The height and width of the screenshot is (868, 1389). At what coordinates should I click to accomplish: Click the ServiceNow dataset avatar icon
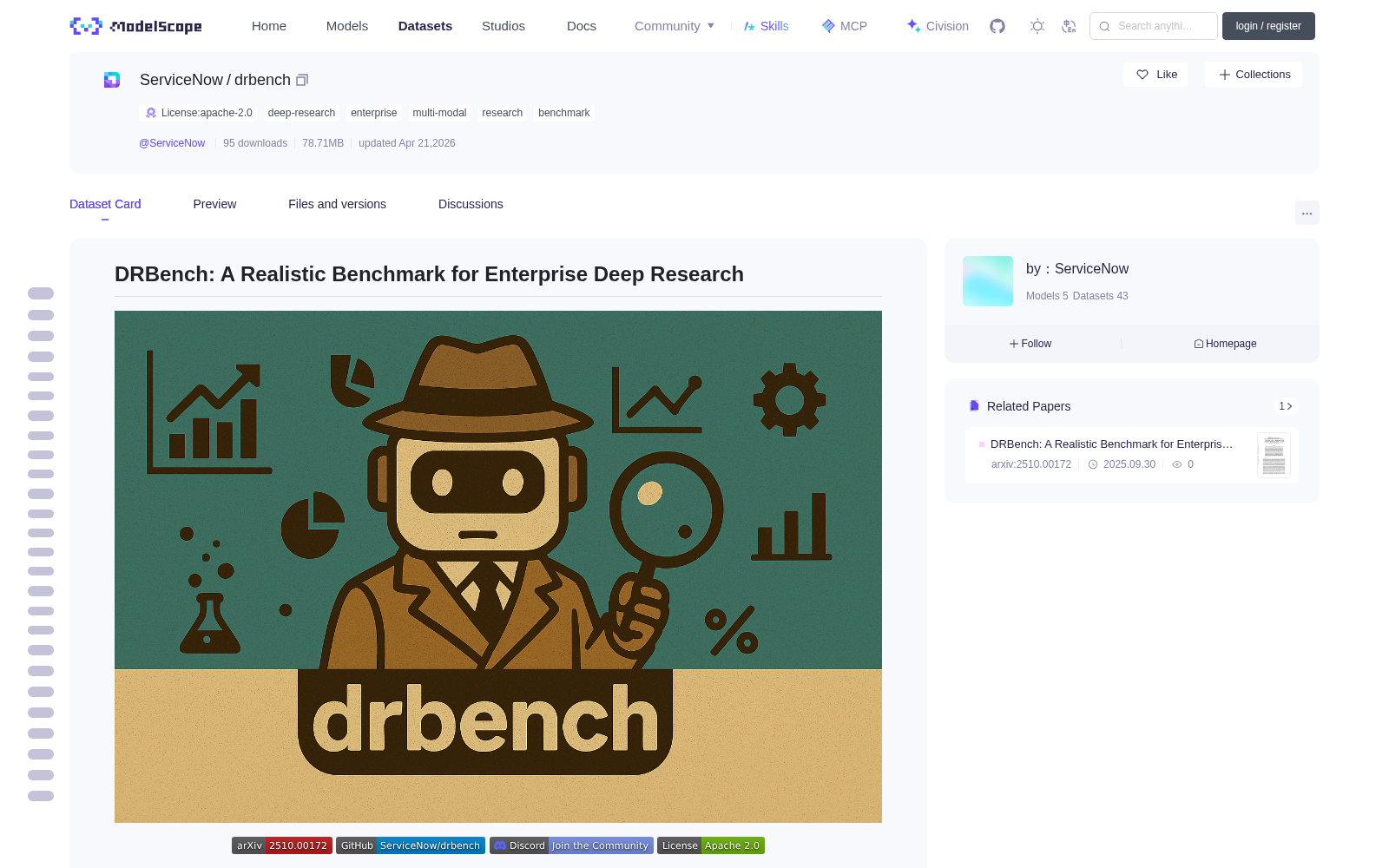(112, 80)
